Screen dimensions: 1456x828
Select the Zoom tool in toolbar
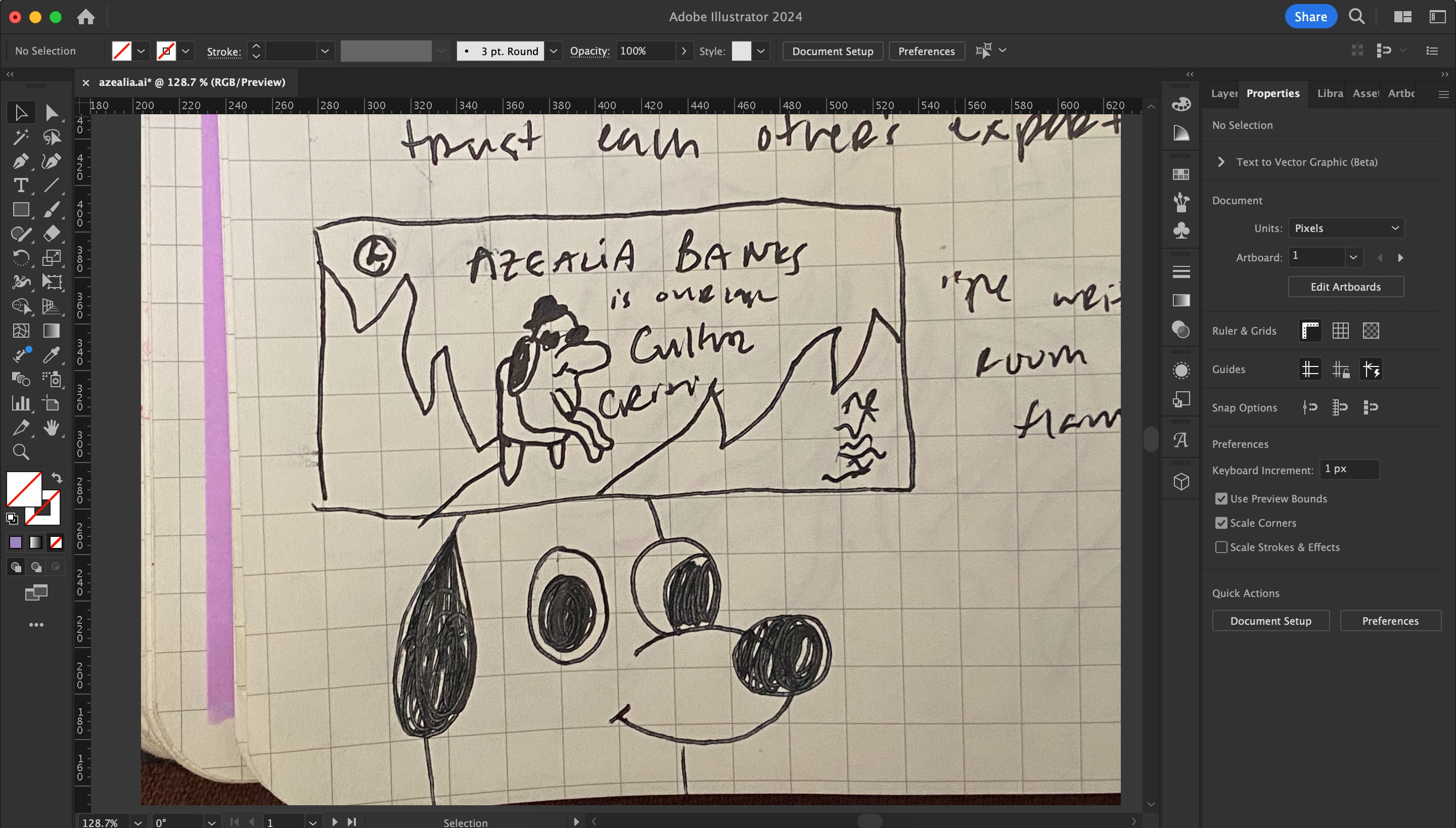pyautogui.click(x=20, y=452)
